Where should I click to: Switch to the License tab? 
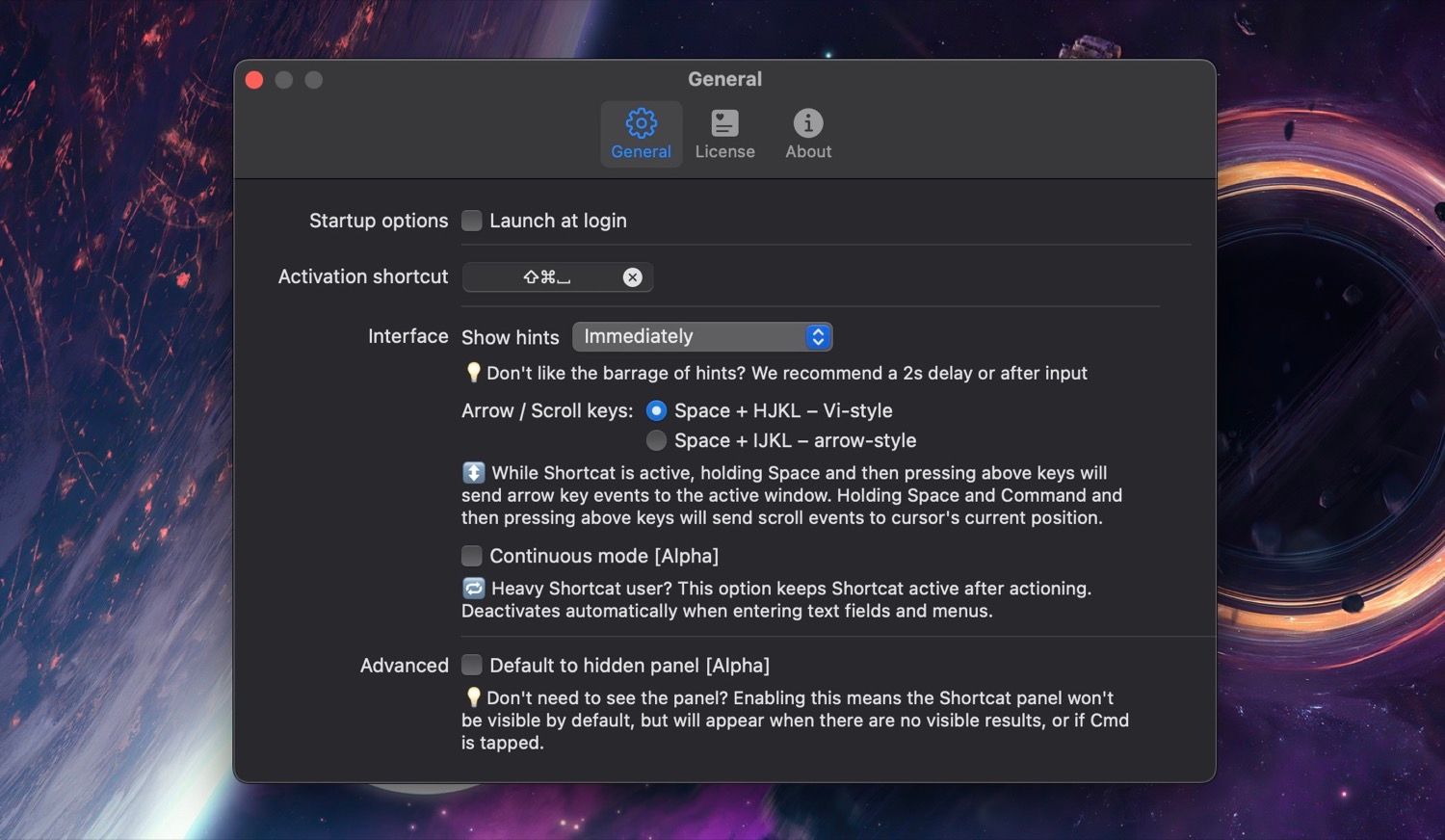point(724,134)
